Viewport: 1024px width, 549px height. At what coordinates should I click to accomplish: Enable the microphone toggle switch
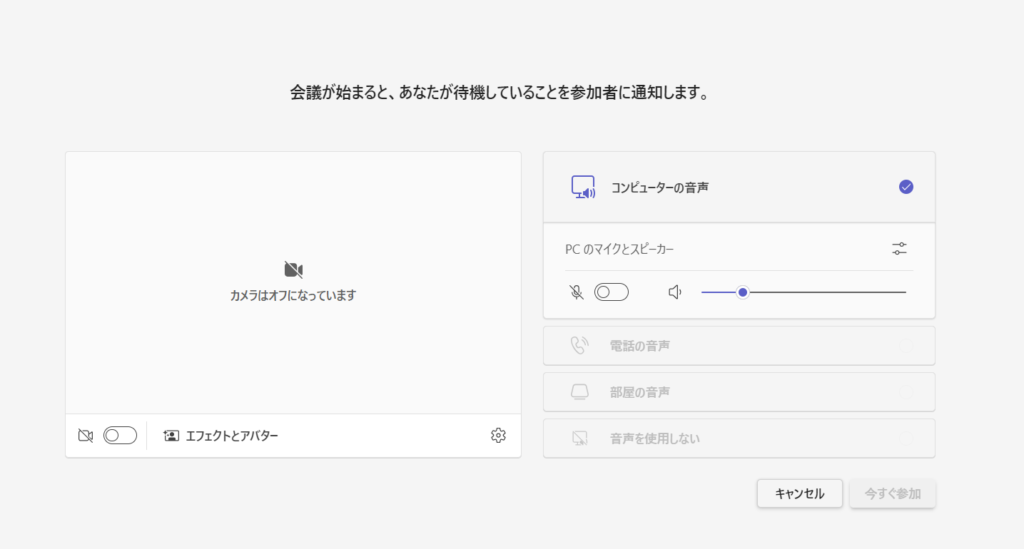pyautogui.click(x=611, y=292)
